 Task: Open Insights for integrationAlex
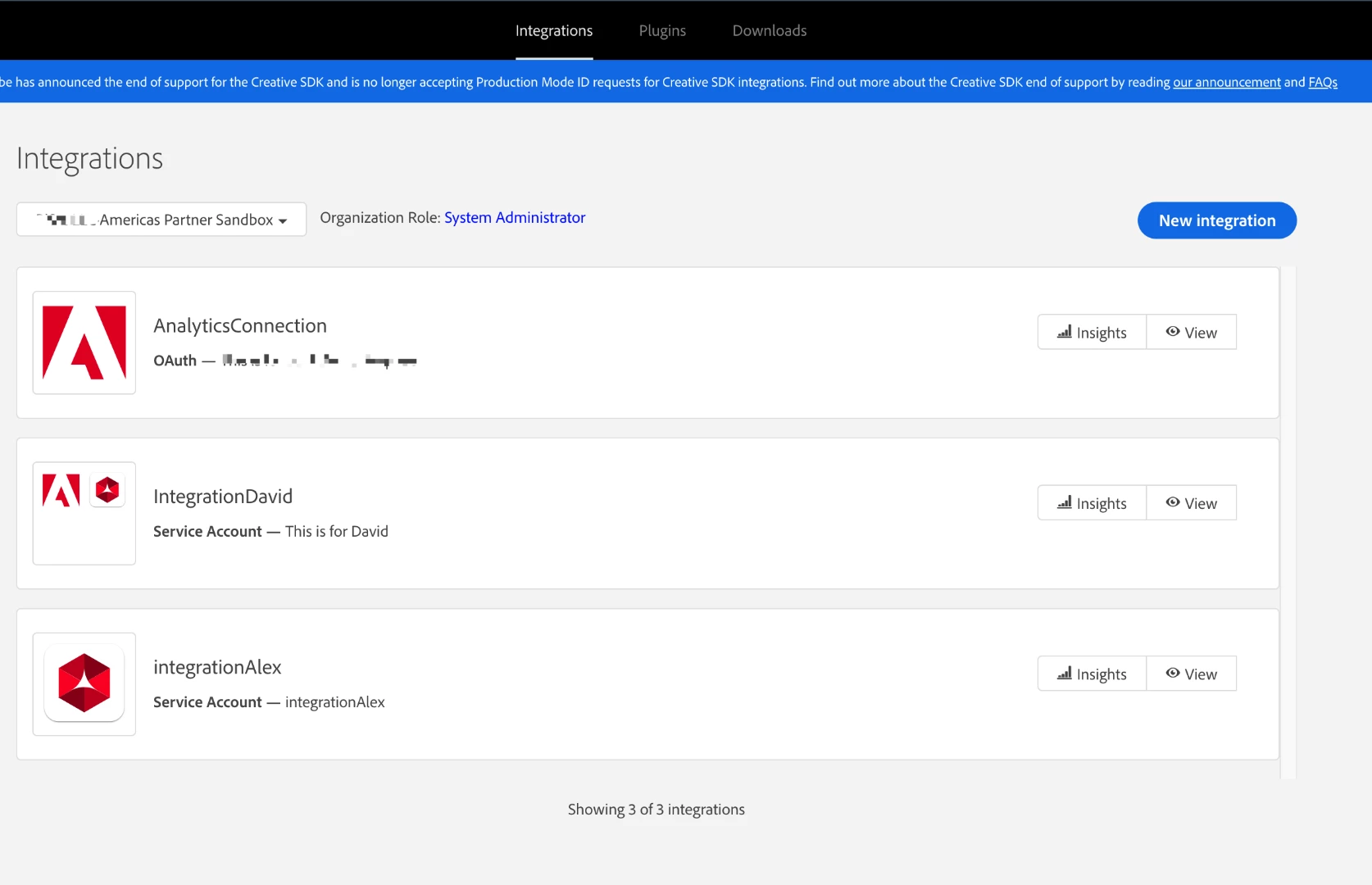1092,674
